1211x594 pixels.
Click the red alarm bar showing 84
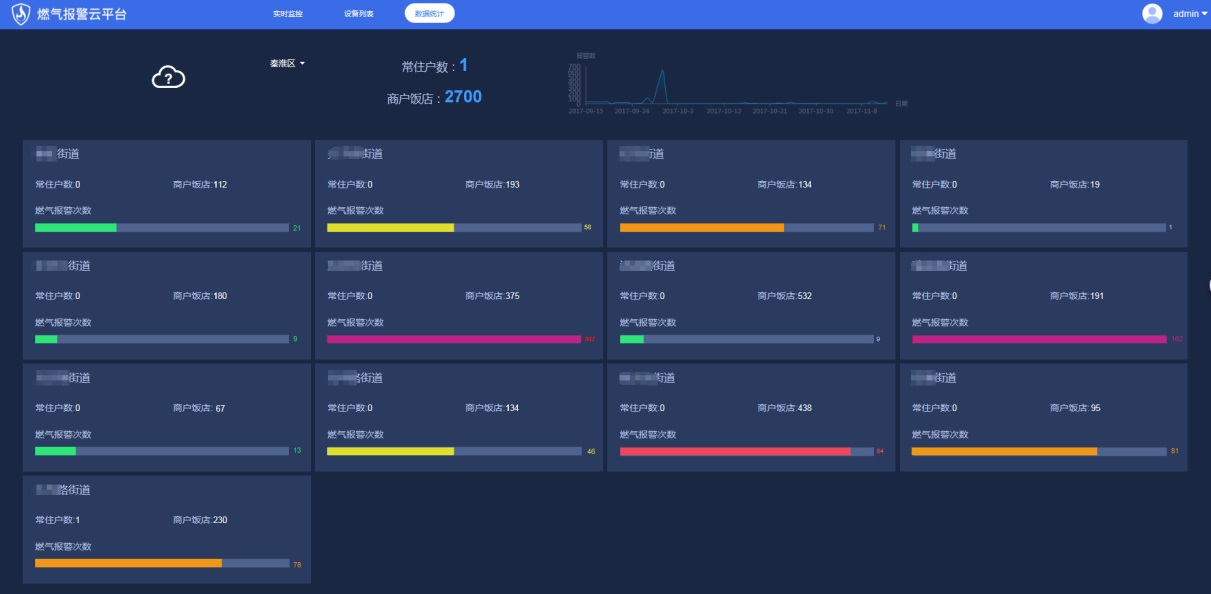pyautogui.click(x=735, y=452)
